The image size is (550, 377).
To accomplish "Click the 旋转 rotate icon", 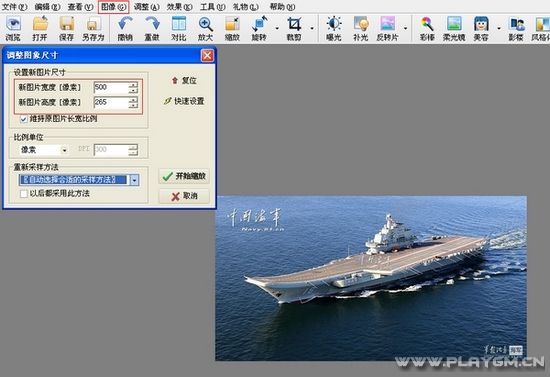I will pos(260,24).
